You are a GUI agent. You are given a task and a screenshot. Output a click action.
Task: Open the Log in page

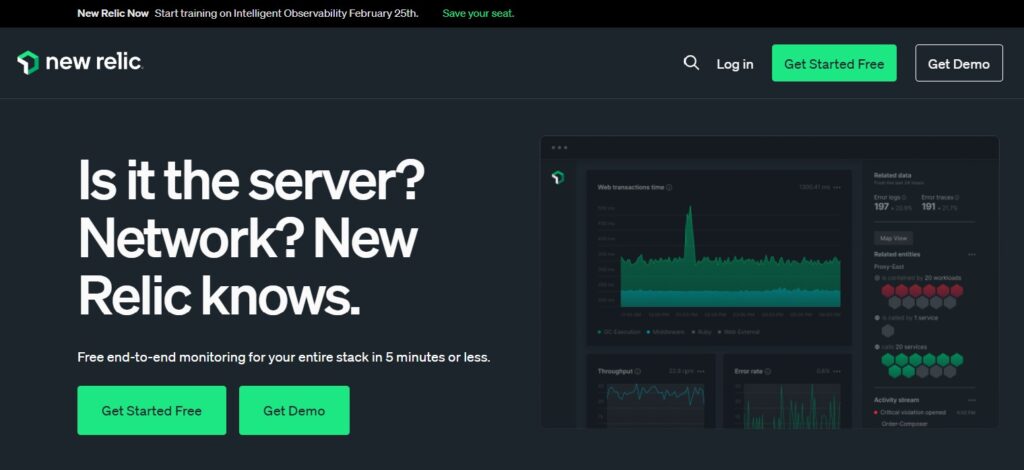tap(735, 64)
